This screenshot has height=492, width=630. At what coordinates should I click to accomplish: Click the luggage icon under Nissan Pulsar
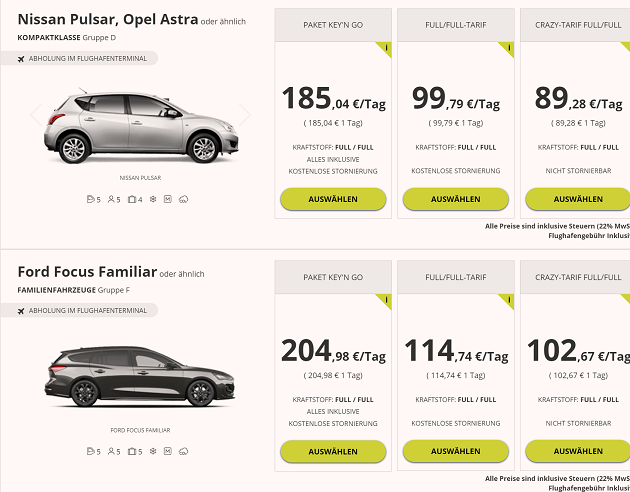pos(132,199)
